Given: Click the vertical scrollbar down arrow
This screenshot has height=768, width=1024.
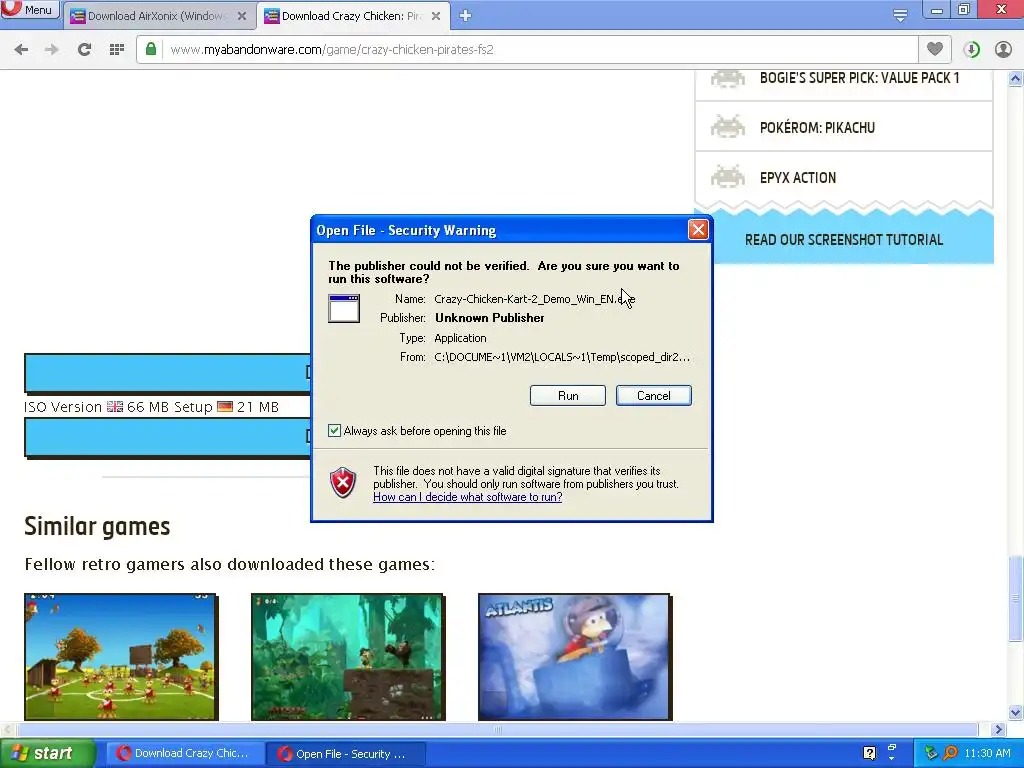Looking at the screenshot, I should (1016, 712).
